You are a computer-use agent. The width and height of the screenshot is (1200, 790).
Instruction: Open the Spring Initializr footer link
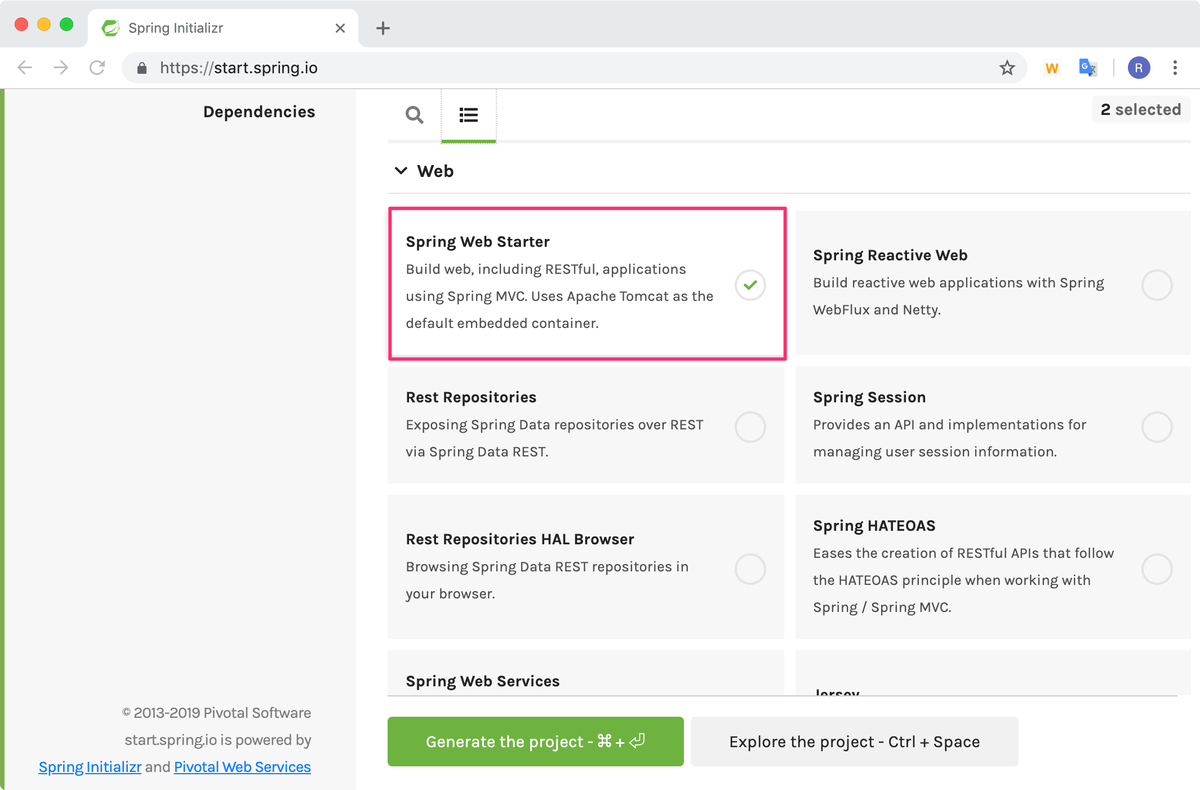90,767
